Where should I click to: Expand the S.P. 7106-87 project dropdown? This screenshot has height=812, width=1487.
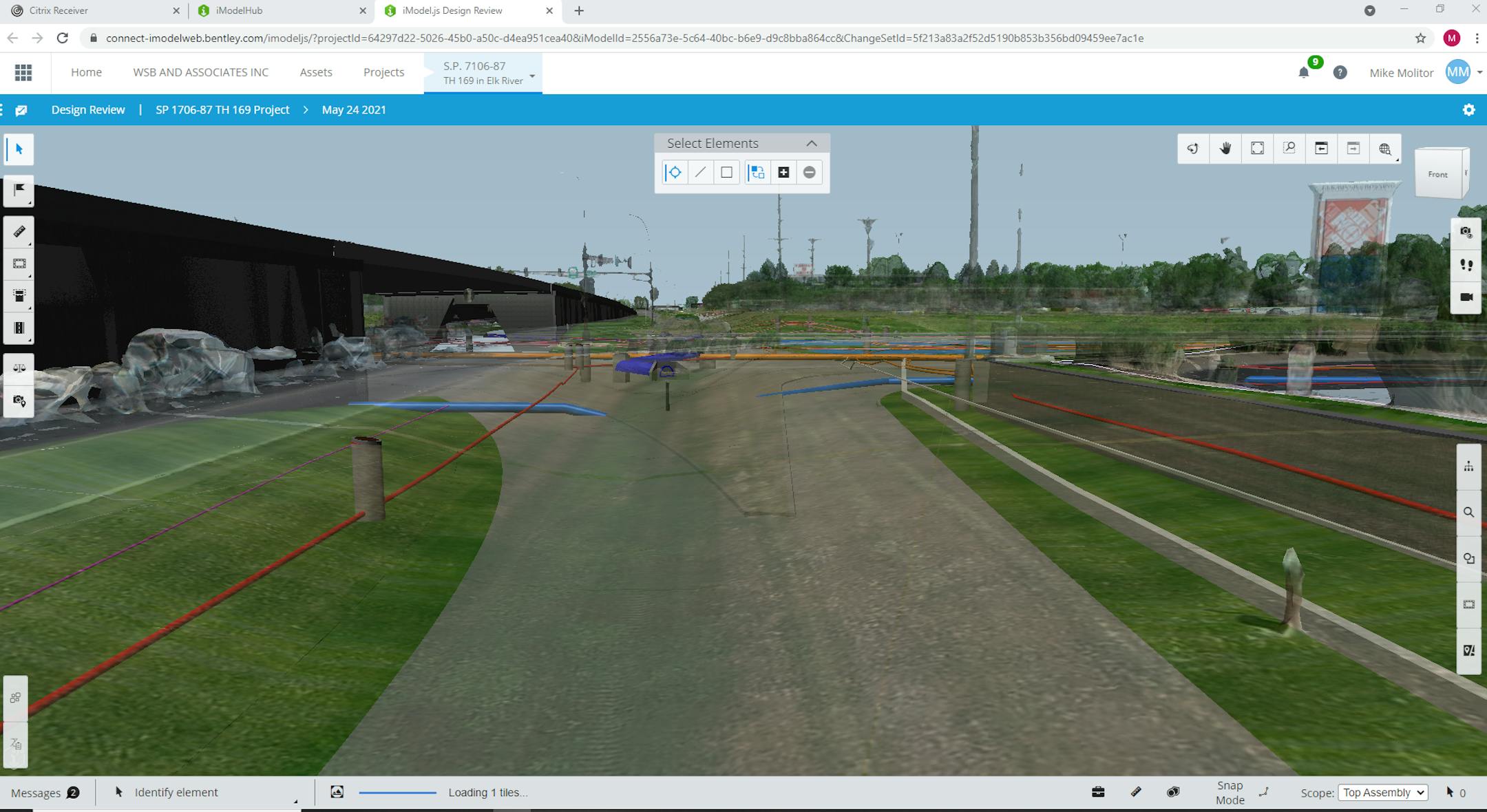point(532,76)
